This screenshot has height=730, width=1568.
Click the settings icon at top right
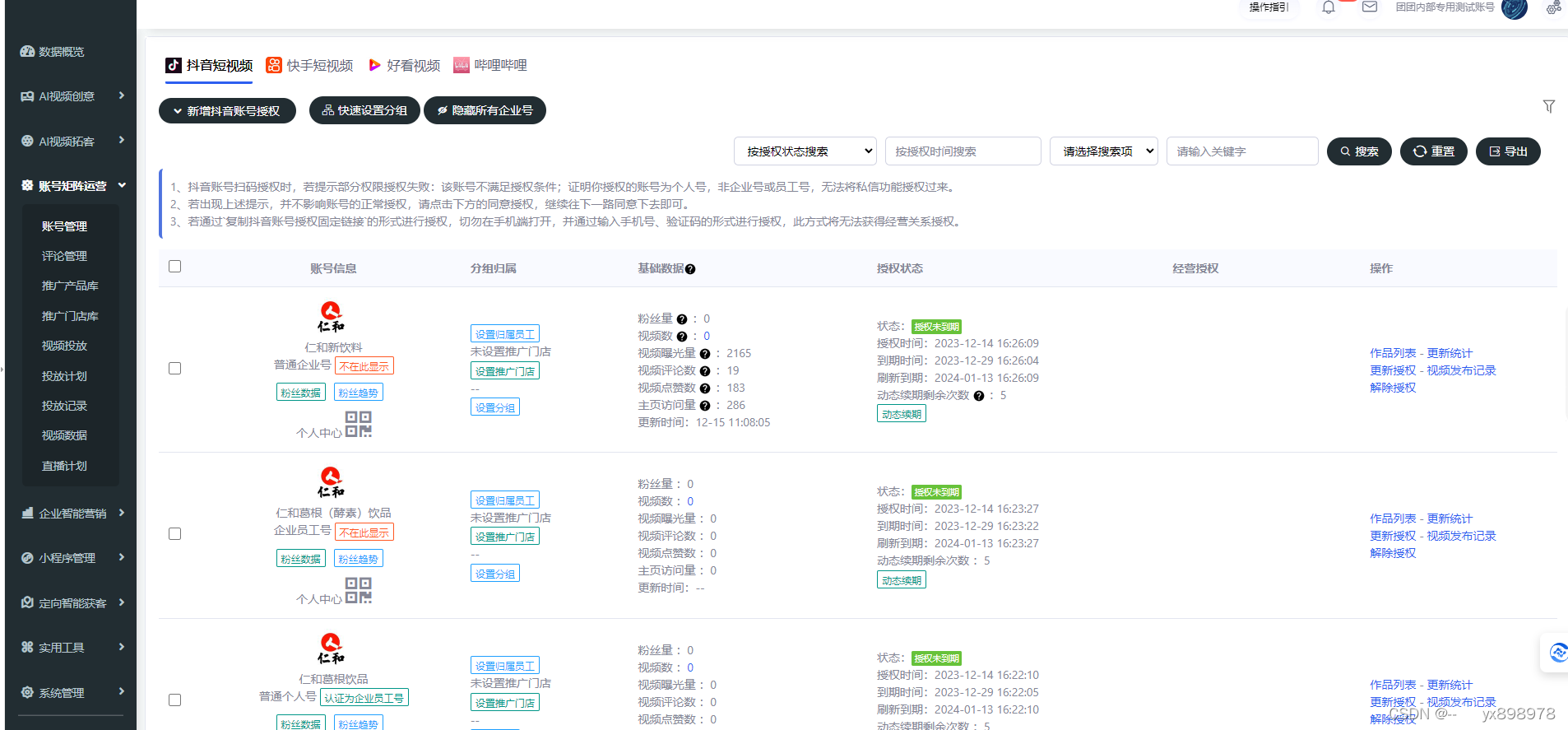click(1553, 7)
